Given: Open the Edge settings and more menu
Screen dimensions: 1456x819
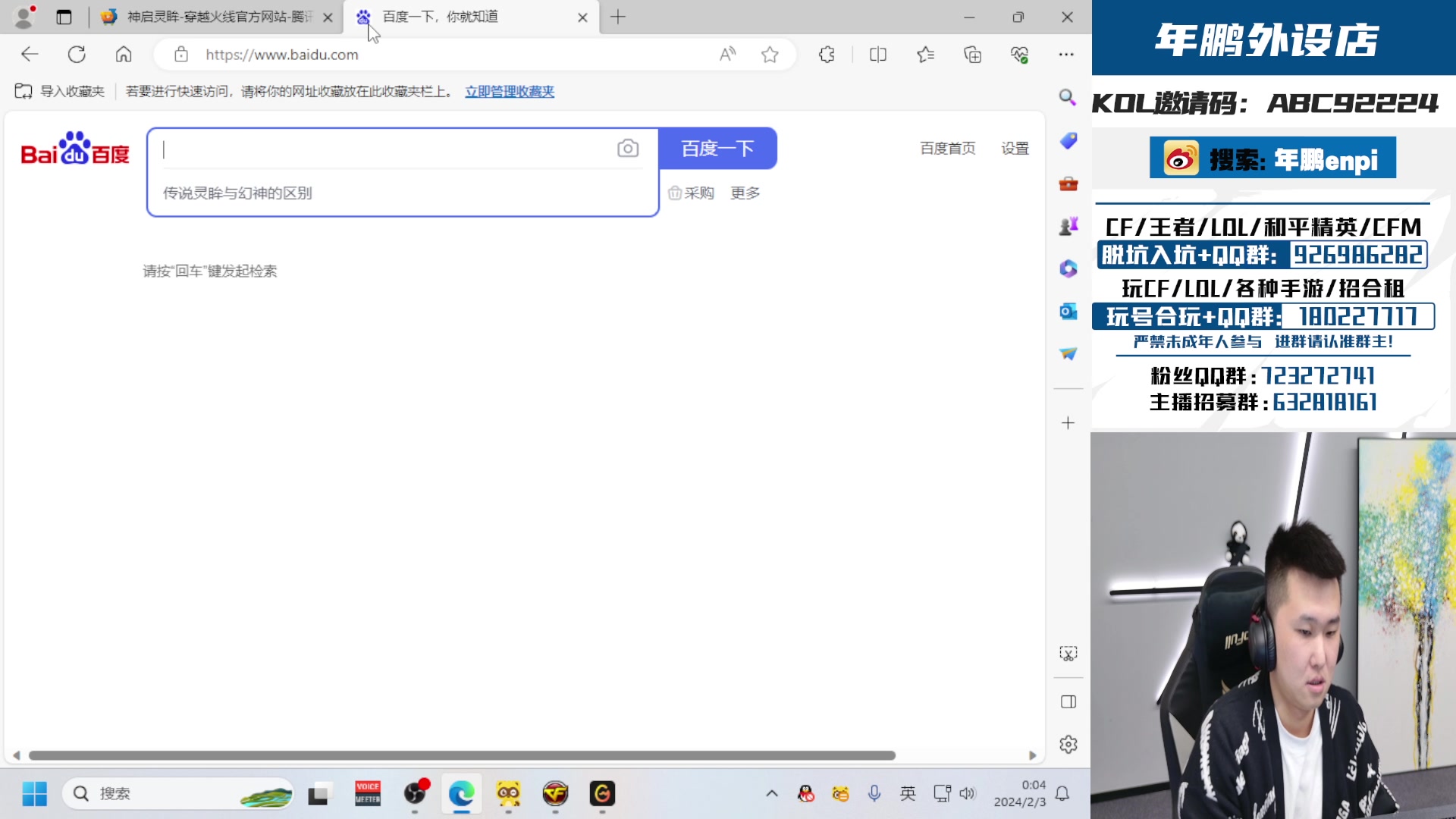Looking at the screenshot, I should click(1066, 54).
